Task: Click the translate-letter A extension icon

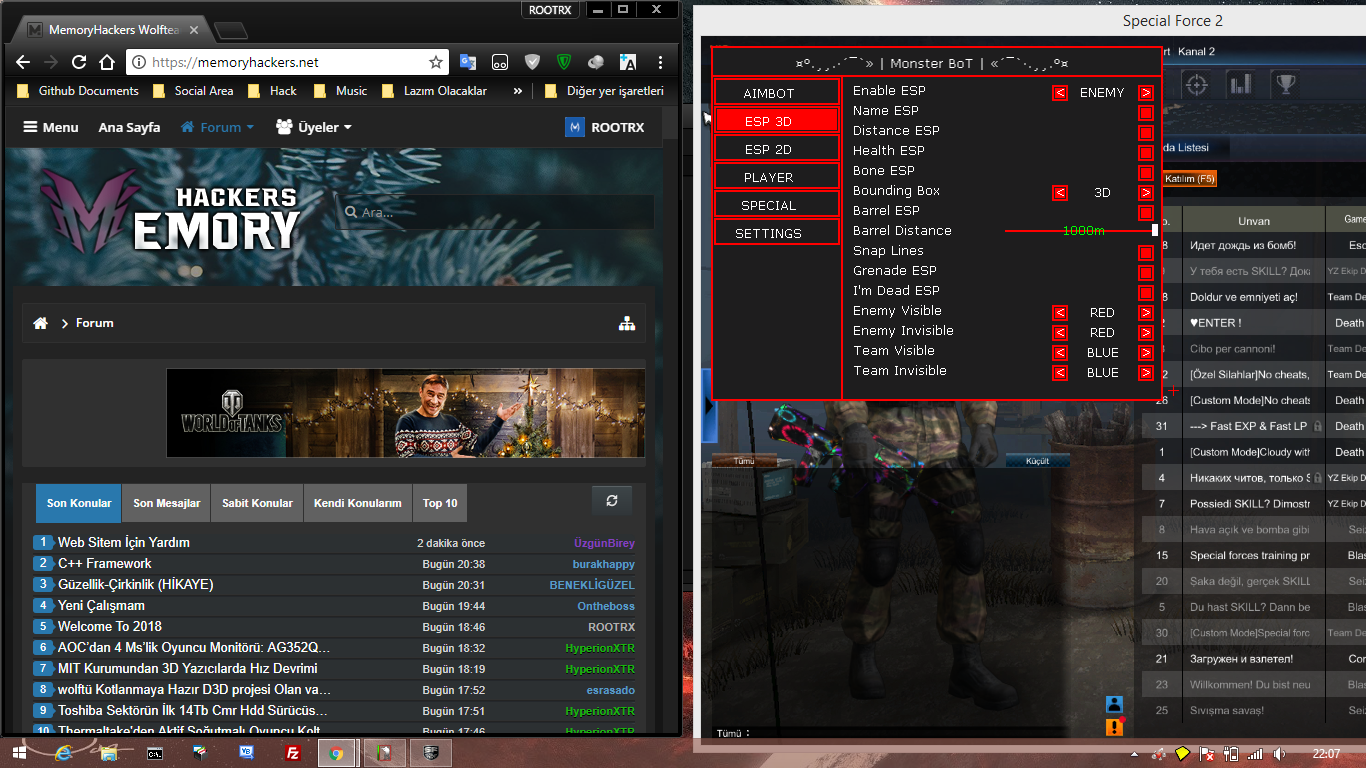Action: click(628, 62)
